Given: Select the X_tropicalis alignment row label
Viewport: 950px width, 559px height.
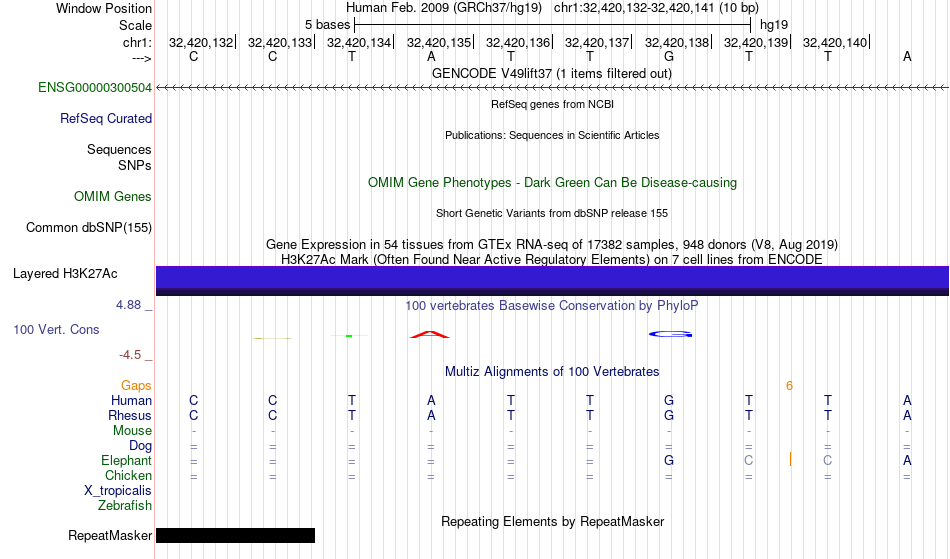Looking at the screenshot, I should [x=118, y=491].
